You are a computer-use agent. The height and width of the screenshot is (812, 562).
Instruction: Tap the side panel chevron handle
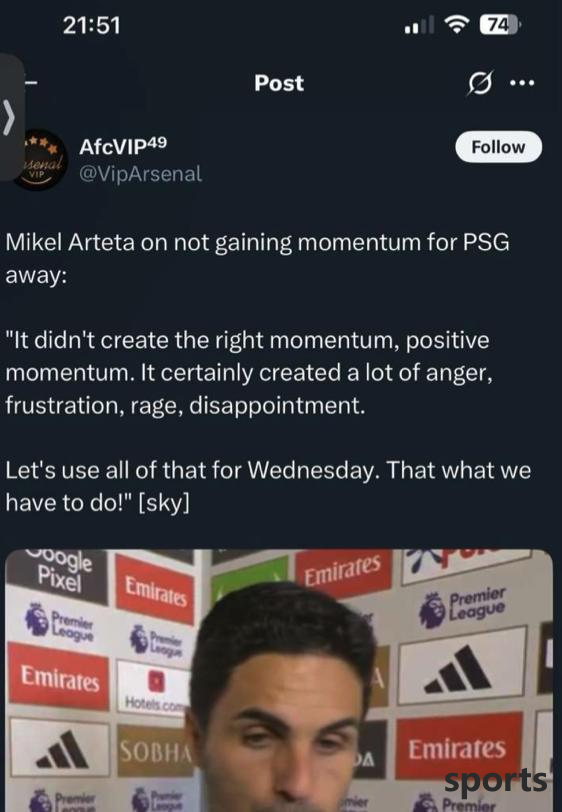[x=10, y=117]
